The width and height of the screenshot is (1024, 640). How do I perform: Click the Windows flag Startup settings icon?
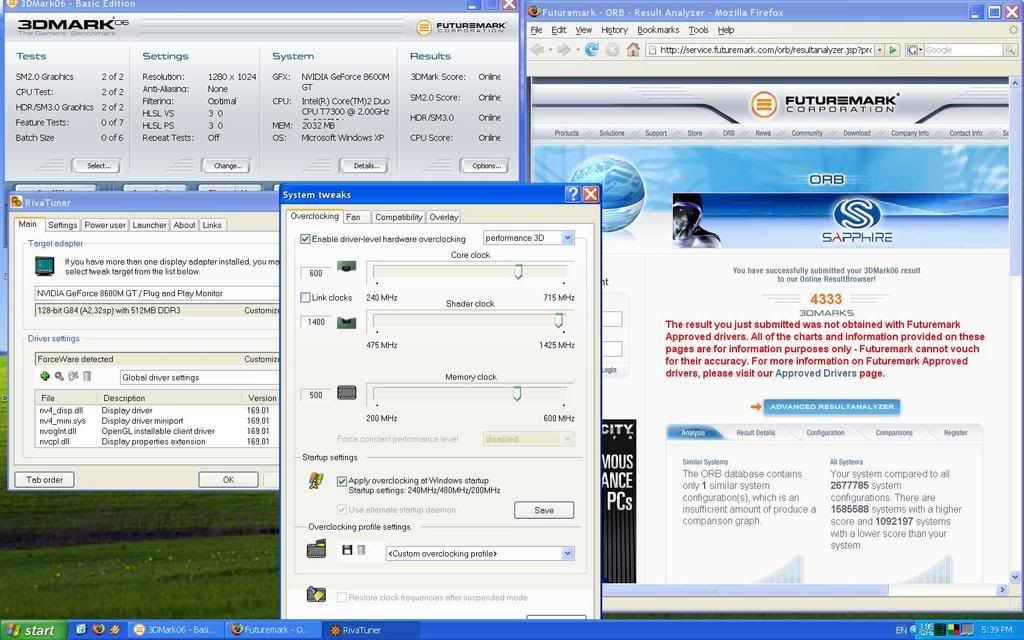click(x=316, y=481)
